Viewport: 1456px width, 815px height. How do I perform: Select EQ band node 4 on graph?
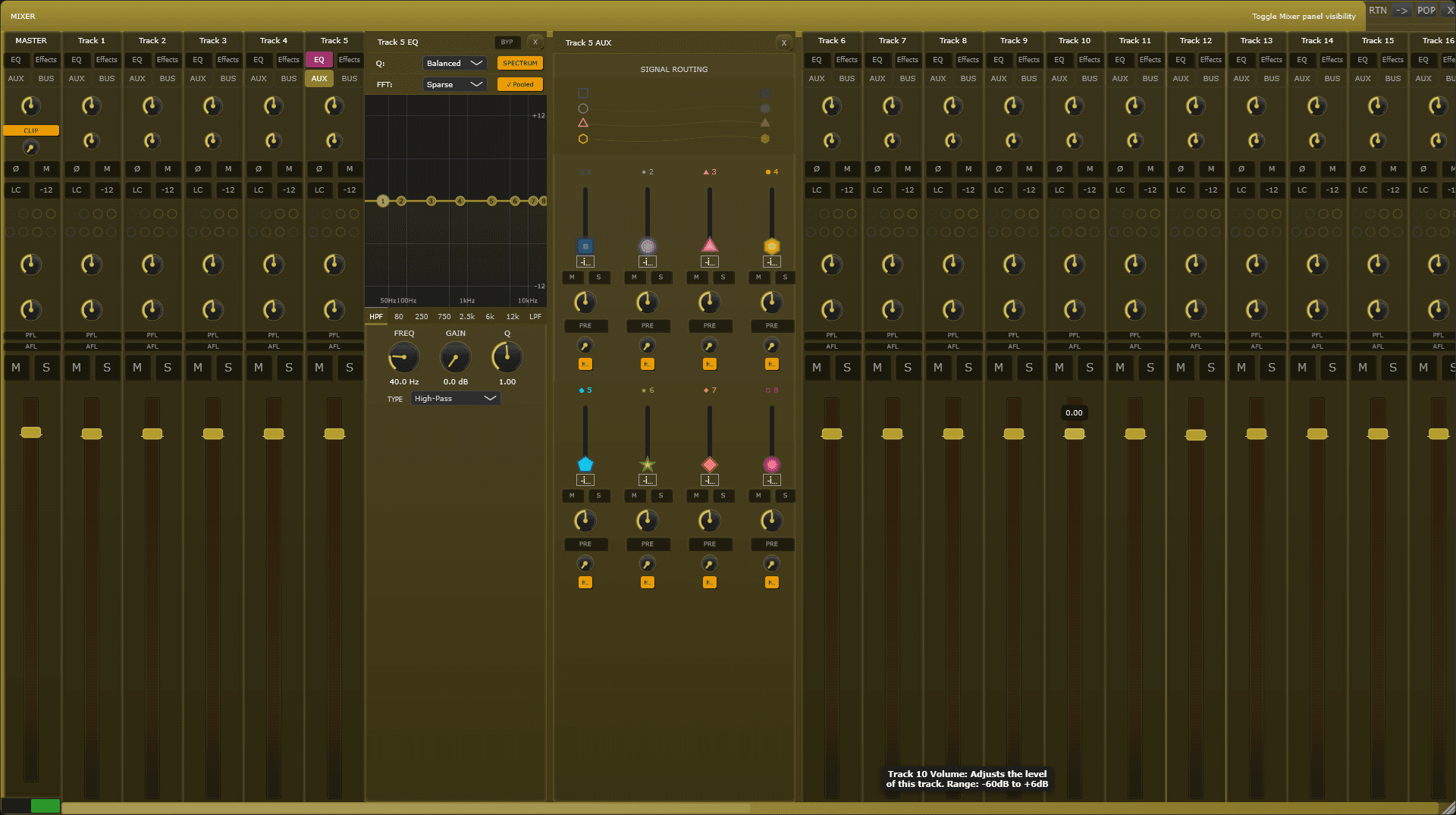tap(460, 201)
